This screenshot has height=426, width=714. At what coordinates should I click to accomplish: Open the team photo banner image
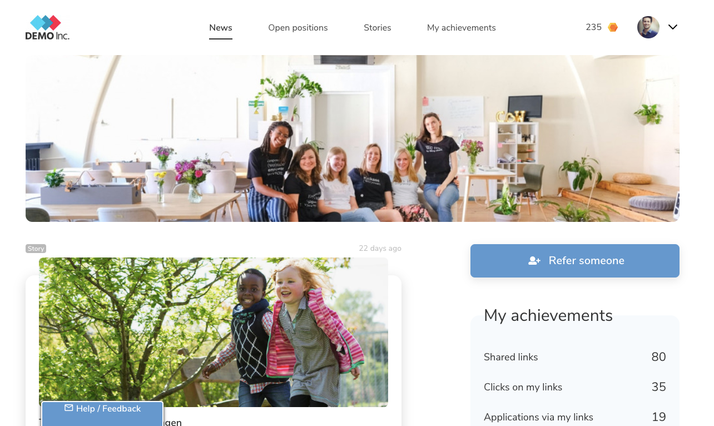point(352,138)
